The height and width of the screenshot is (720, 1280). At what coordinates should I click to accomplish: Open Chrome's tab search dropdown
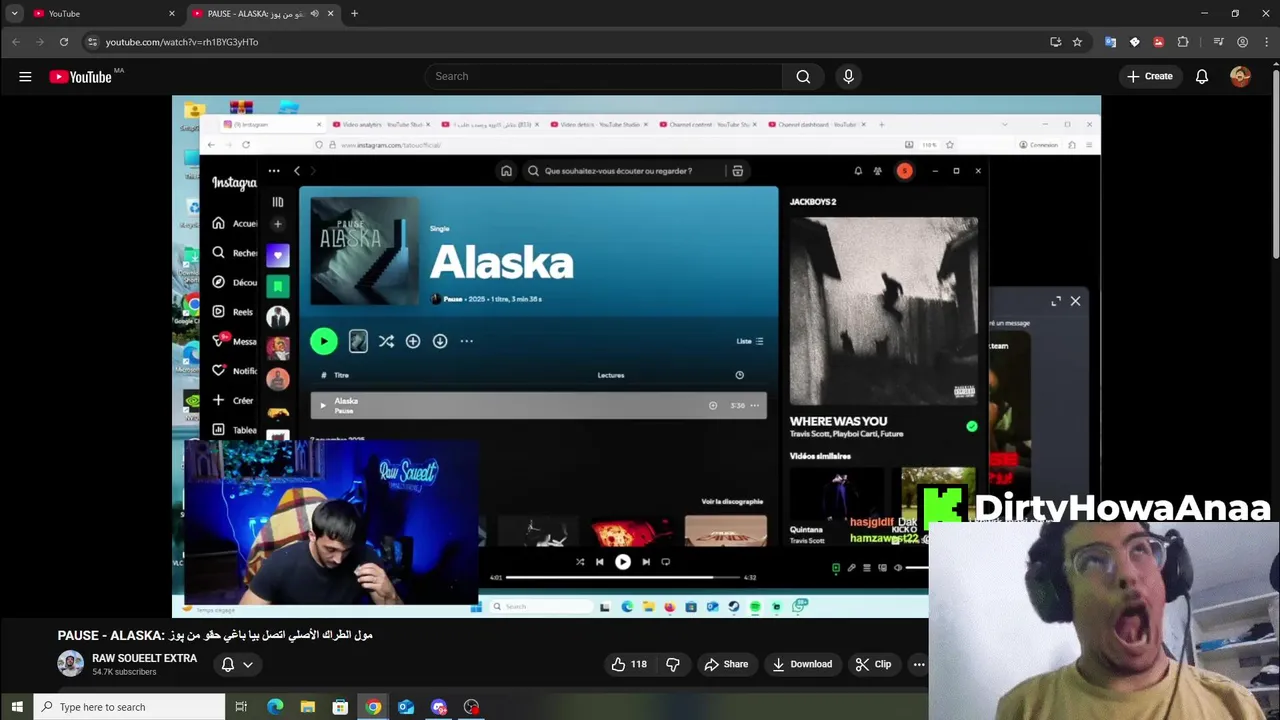pos(14,13)
